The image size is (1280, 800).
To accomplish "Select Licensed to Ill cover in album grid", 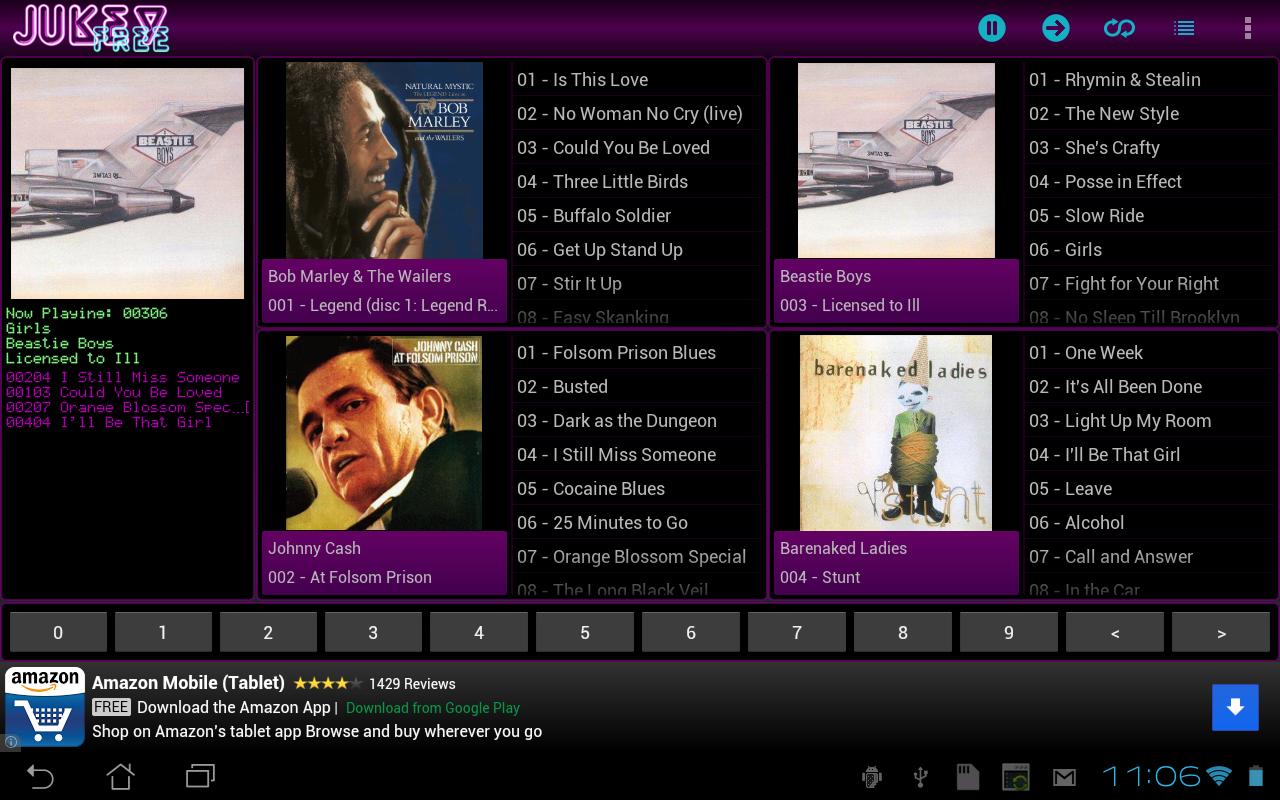I will click(x=896, y=161).
